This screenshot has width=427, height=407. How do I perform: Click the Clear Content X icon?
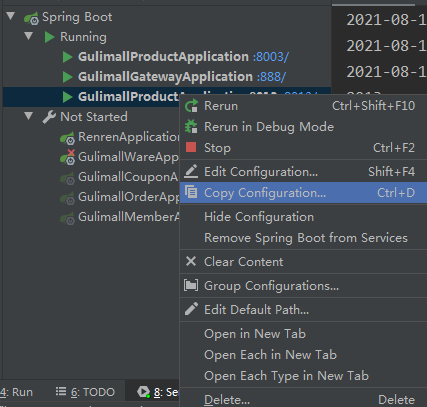pos(191,261)
